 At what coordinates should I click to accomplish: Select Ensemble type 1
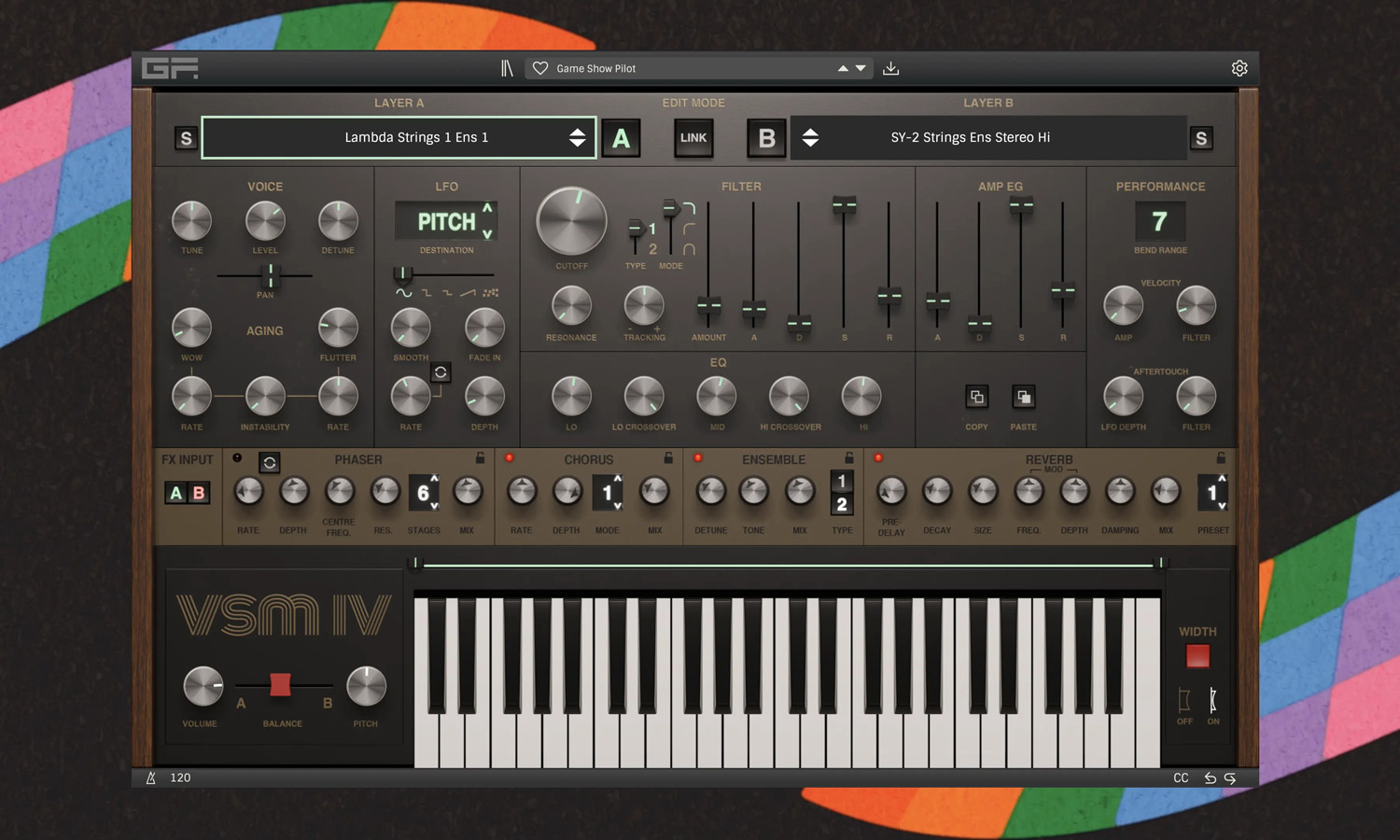click(842, 481)
